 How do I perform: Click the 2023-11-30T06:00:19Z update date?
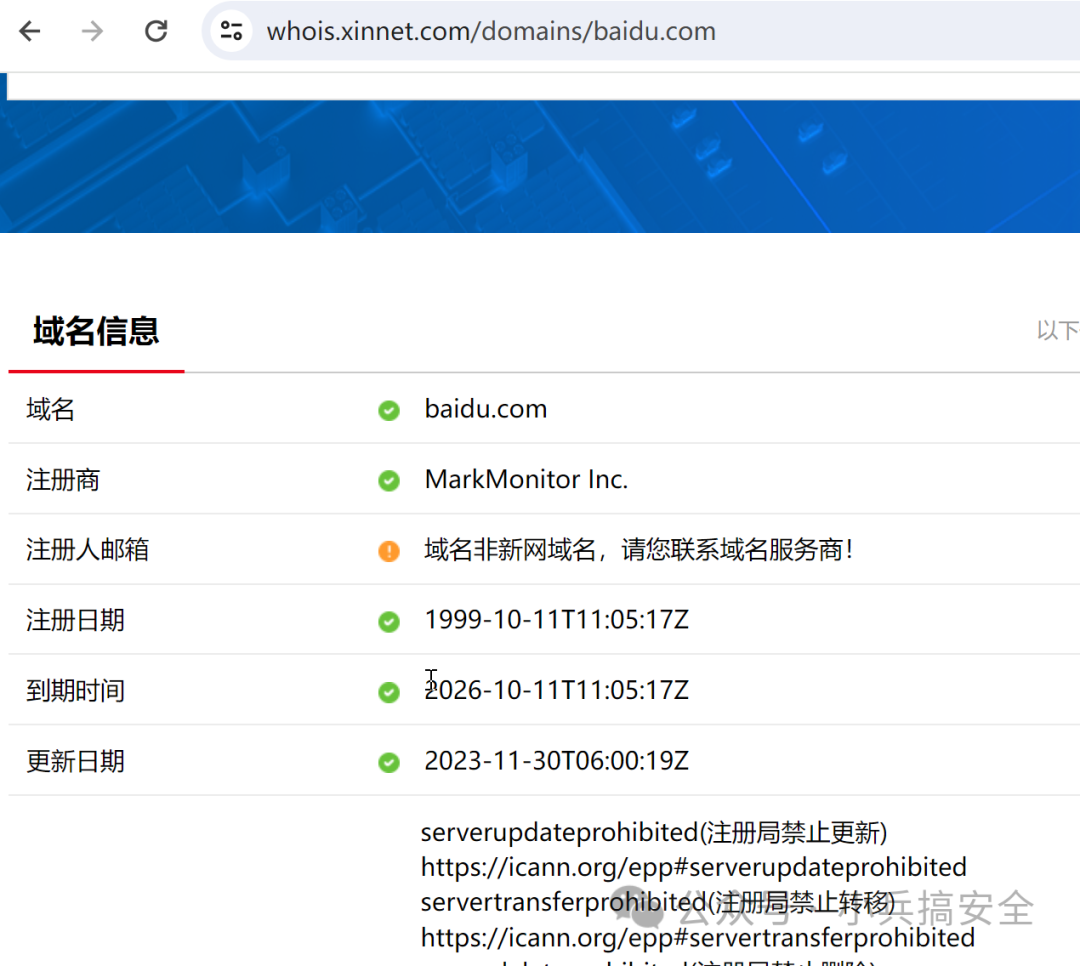pos(556,761)
